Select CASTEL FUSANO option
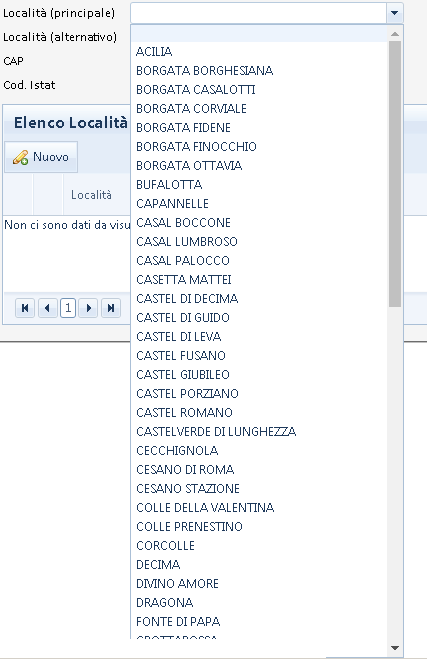427x659 pixels. [259, 356]
